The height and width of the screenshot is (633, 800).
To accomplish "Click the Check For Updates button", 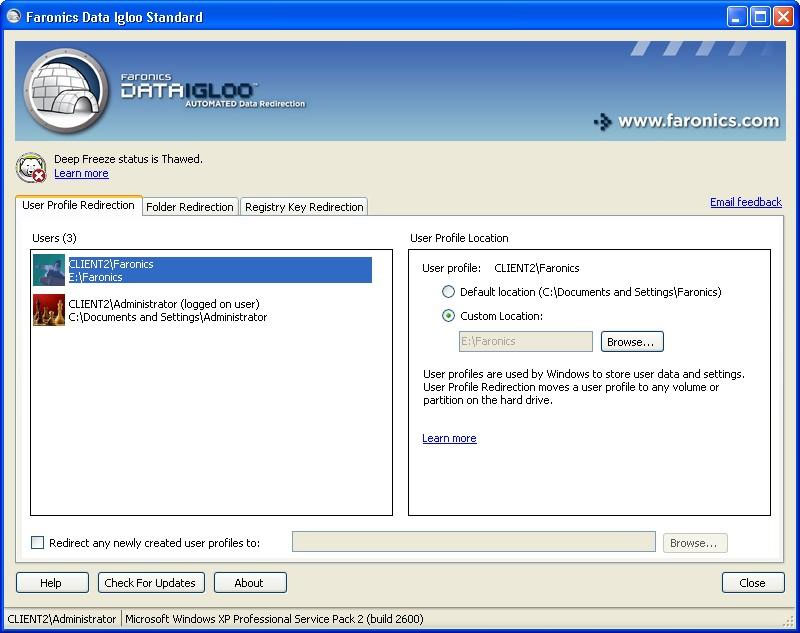I will (x=151, y=583).
